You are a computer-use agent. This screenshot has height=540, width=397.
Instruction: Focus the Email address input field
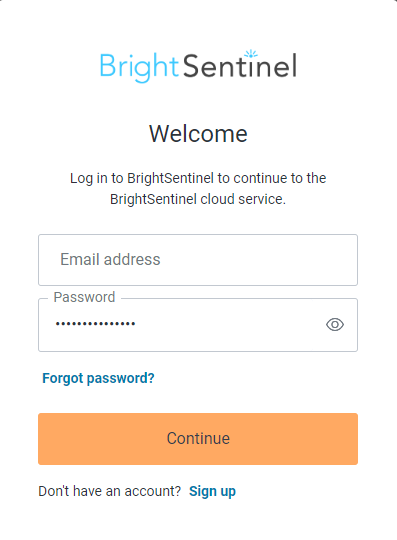(x=198, y=260)
